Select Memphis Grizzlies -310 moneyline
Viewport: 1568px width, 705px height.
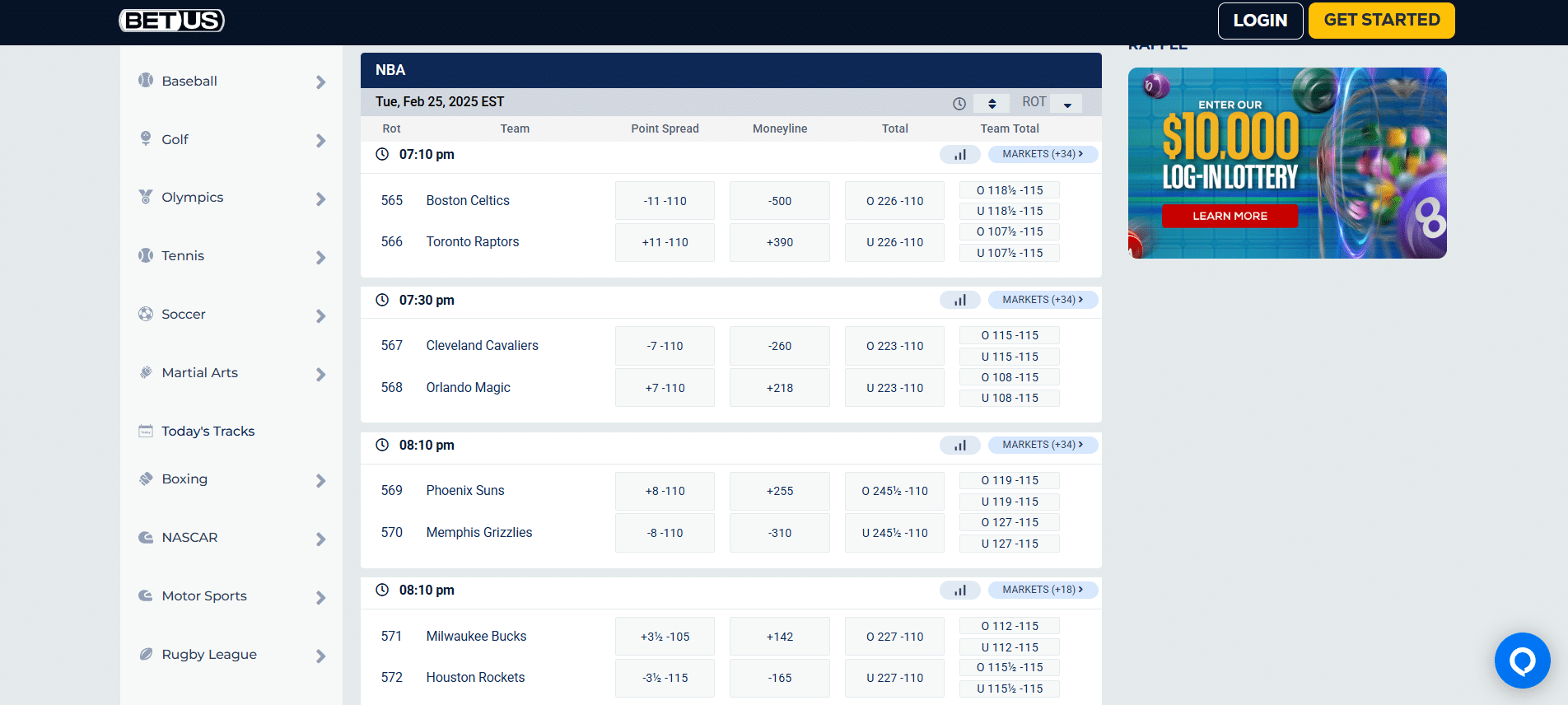click(x=780, y=533)
